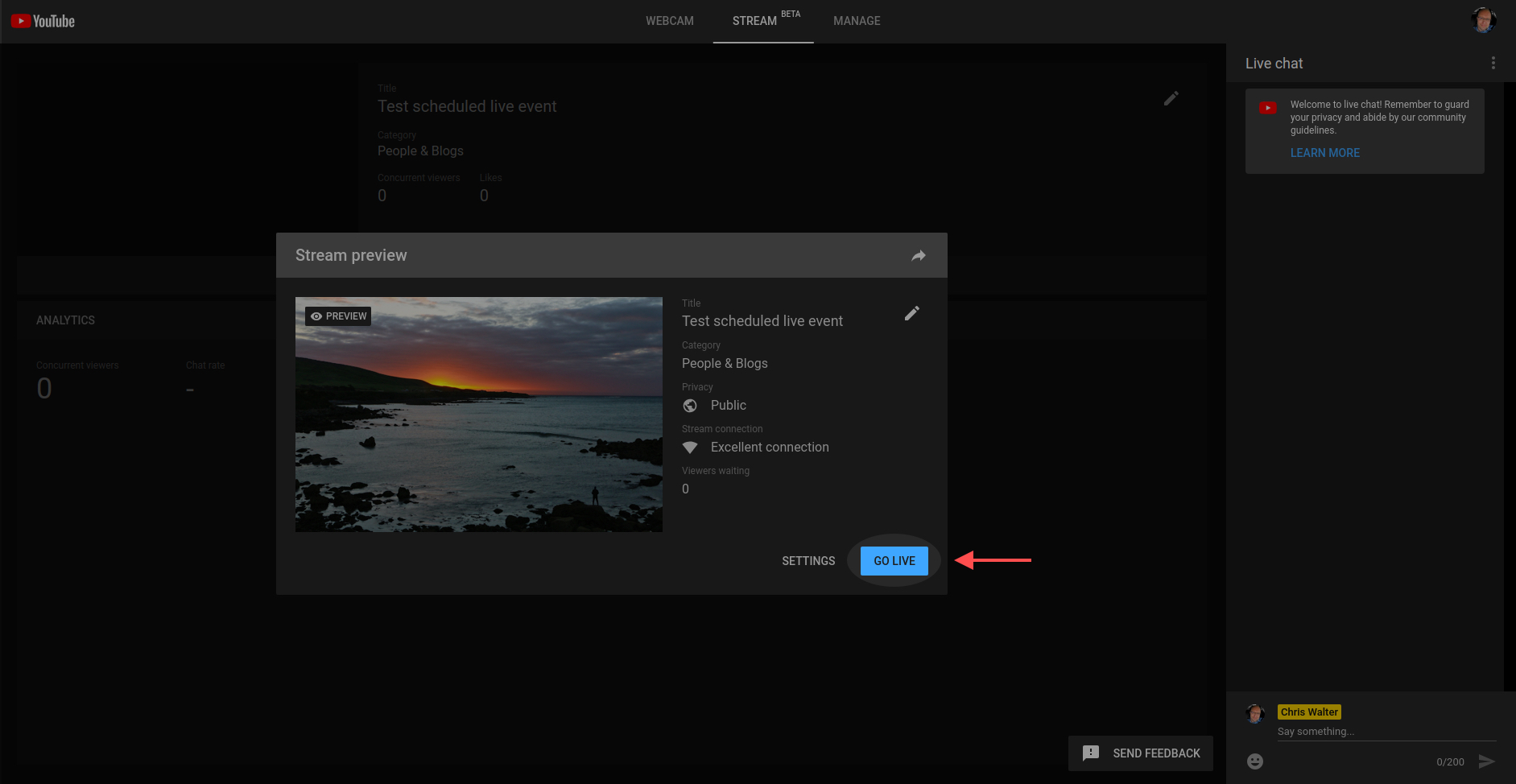Open the user account avatar menu
1516x784 pixels.
tap(1483, 20)
